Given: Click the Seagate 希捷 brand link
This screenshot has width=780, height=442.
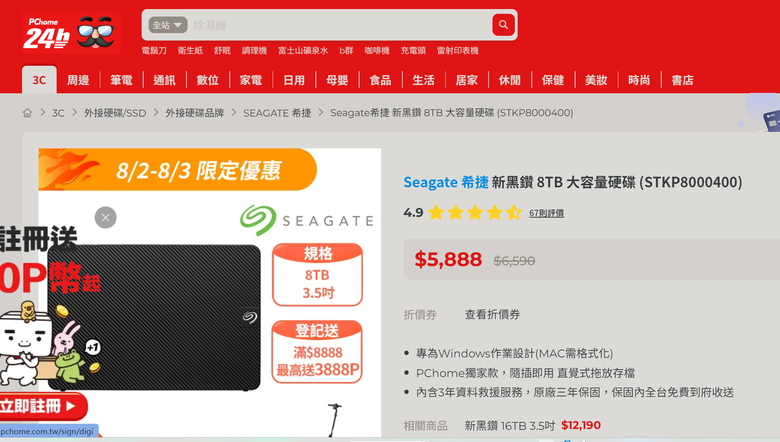Looking at the screenshot, I should point(446,182).
